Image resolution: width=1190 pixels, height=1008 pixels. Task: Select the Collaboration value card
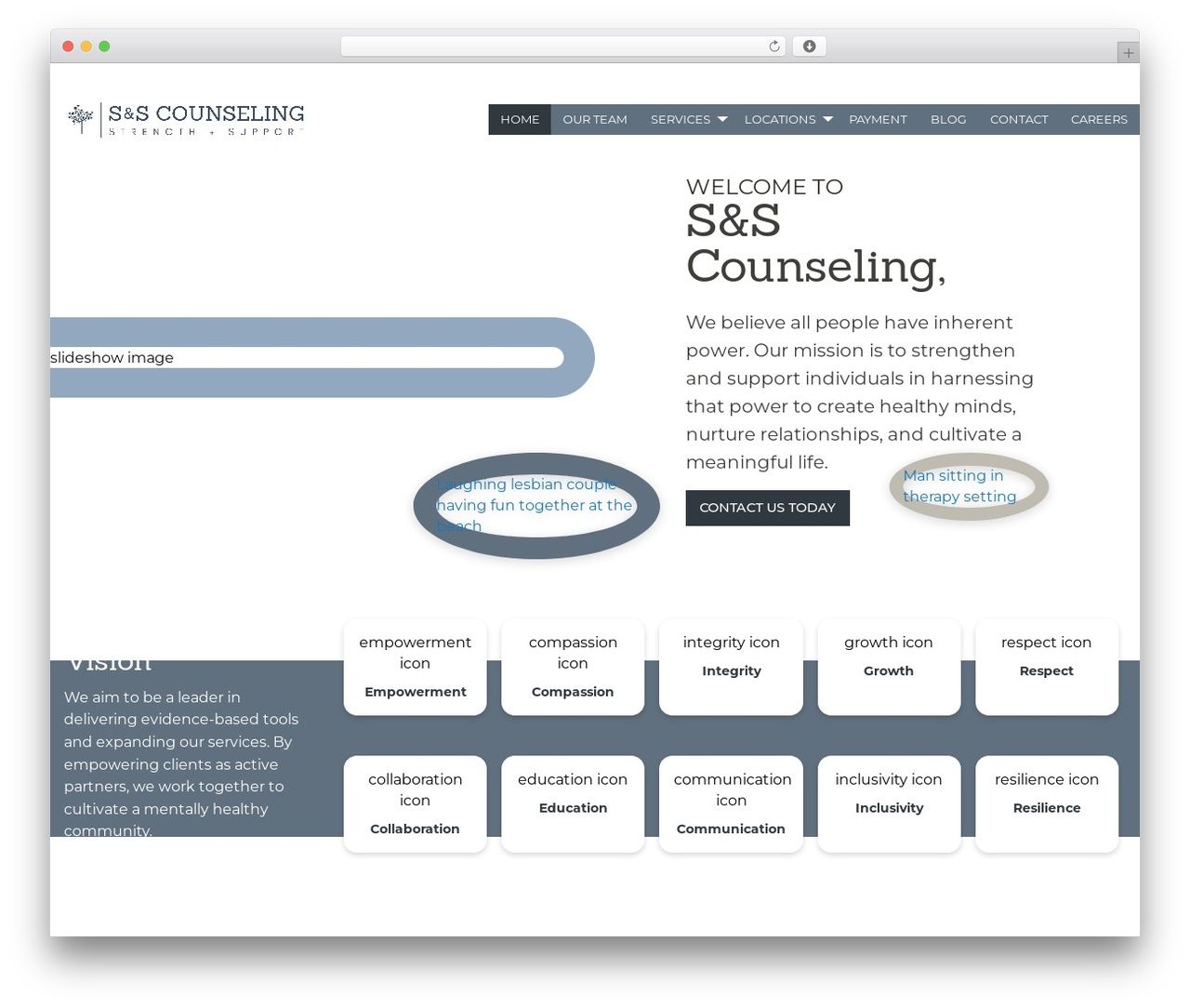pos(415,803)
